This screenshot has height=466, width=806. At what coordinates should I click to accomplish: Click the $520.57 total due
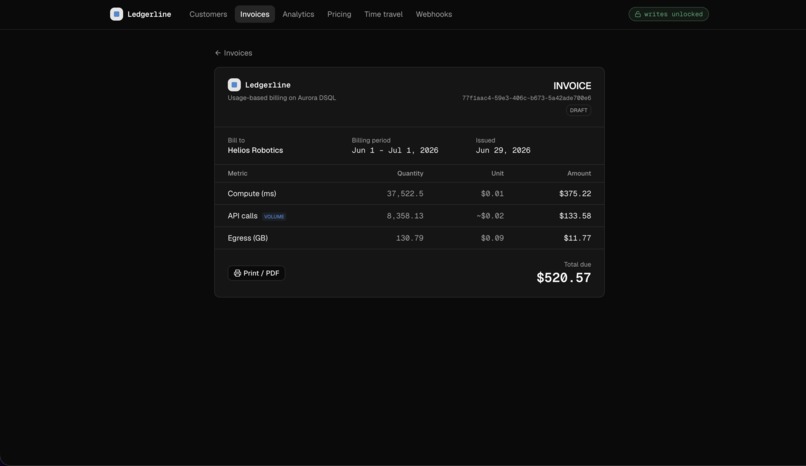click(x=563, y=278)
